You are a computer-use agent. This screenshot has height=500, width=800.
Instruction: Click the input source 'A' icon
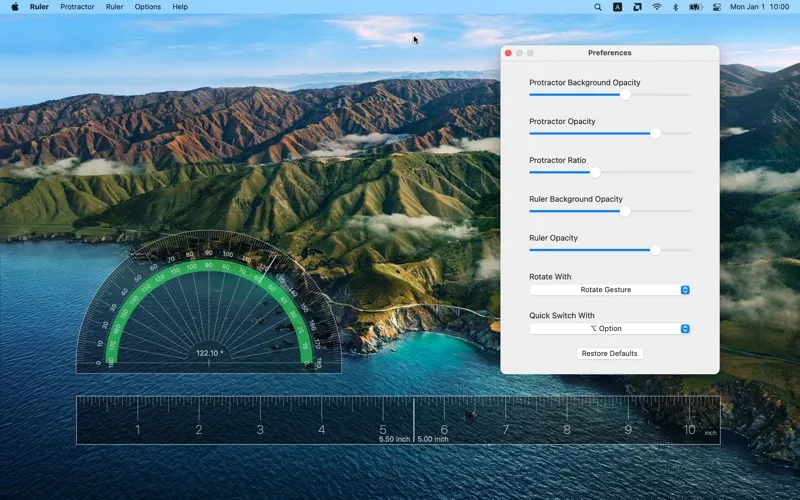[617, 7]
